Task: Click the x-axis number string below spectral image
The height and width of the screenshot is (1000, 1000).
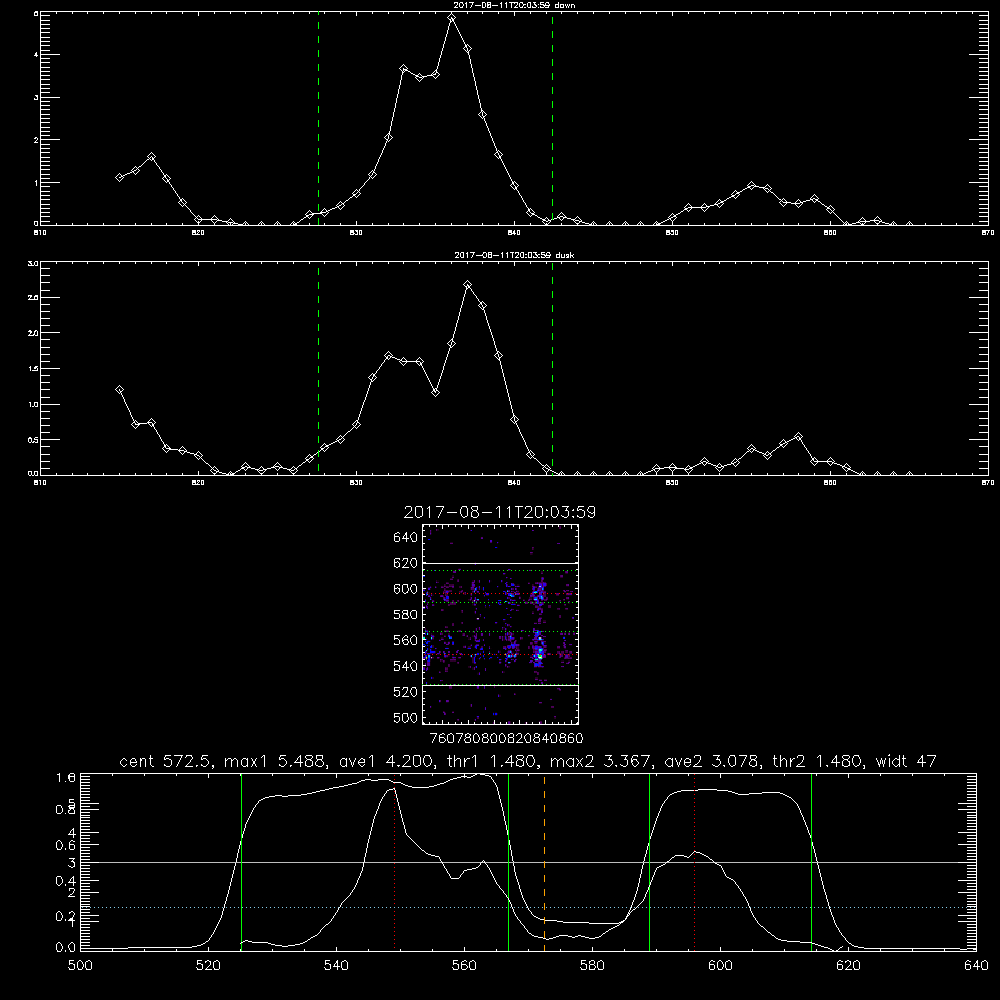Action: tap(506, 739)
